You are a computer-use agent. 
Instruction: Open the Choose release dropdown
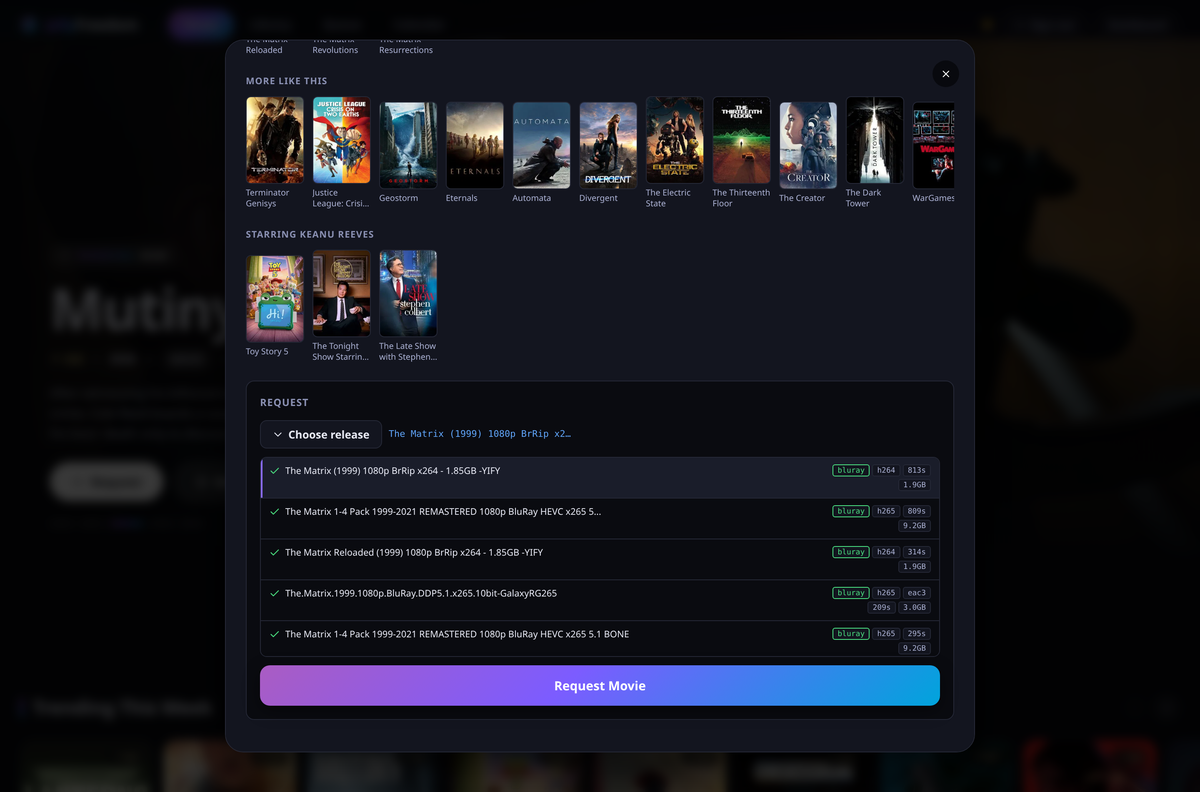pyautogui.click(x=321, y=434)
